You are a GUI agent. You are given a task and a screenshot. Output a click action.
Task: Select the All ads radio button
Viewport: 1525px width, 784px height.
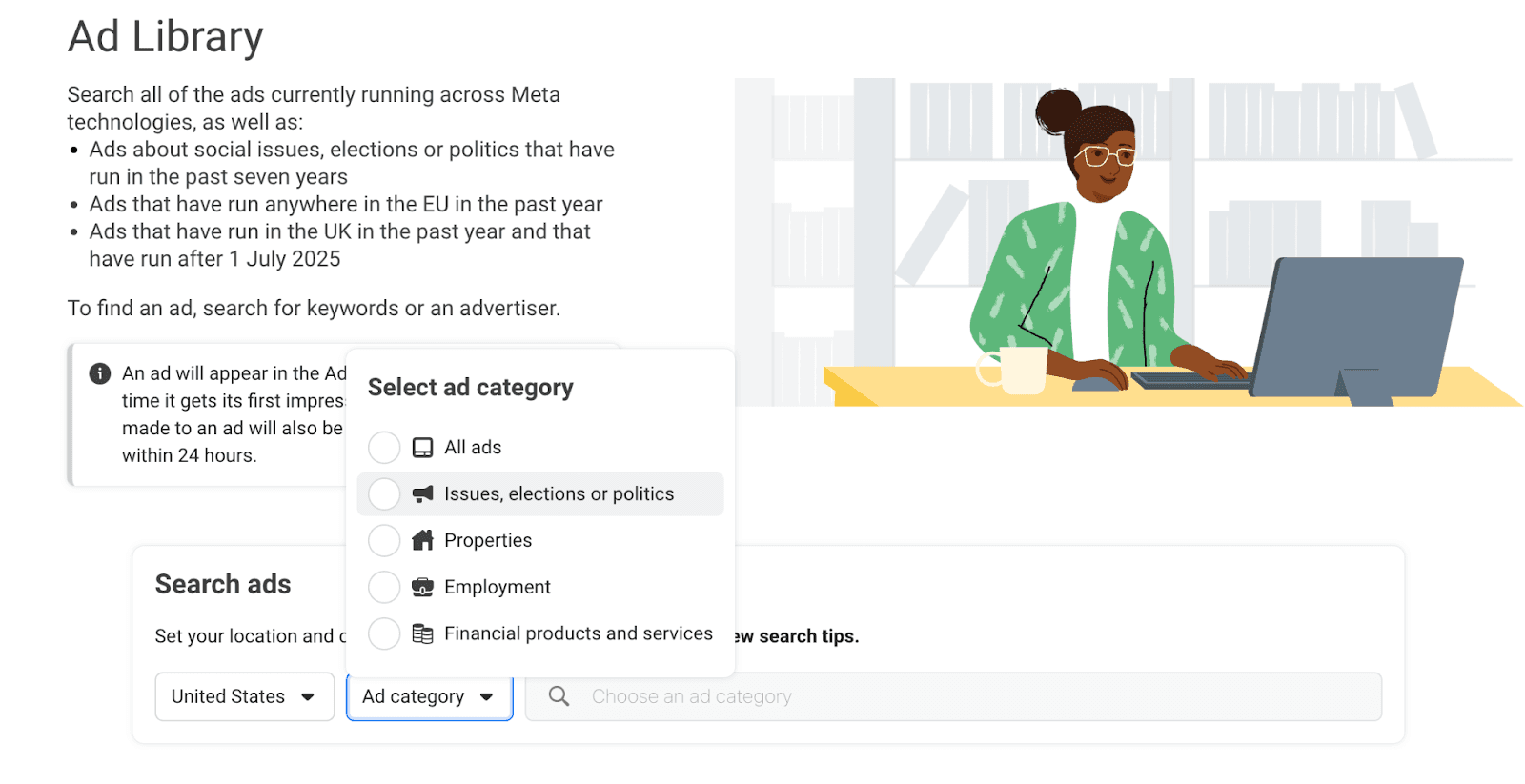click(x=384, y=447)
